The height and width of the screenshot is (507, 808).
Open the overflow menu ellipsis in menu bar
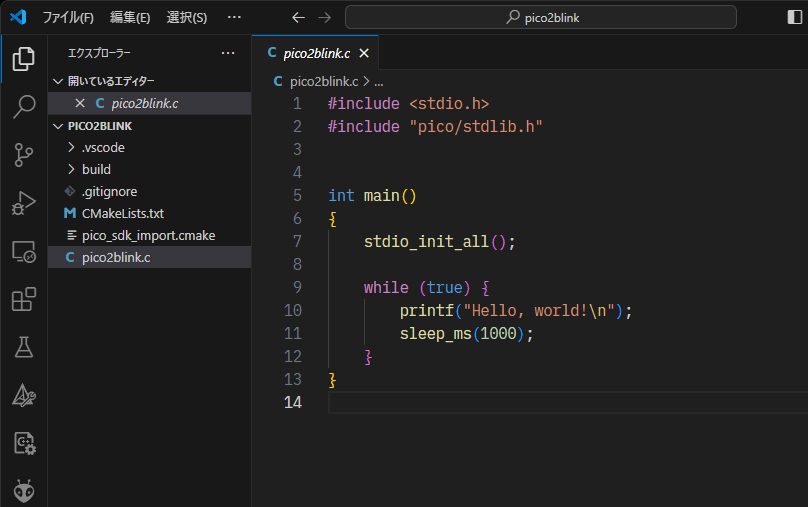click(x=234, y=17)
